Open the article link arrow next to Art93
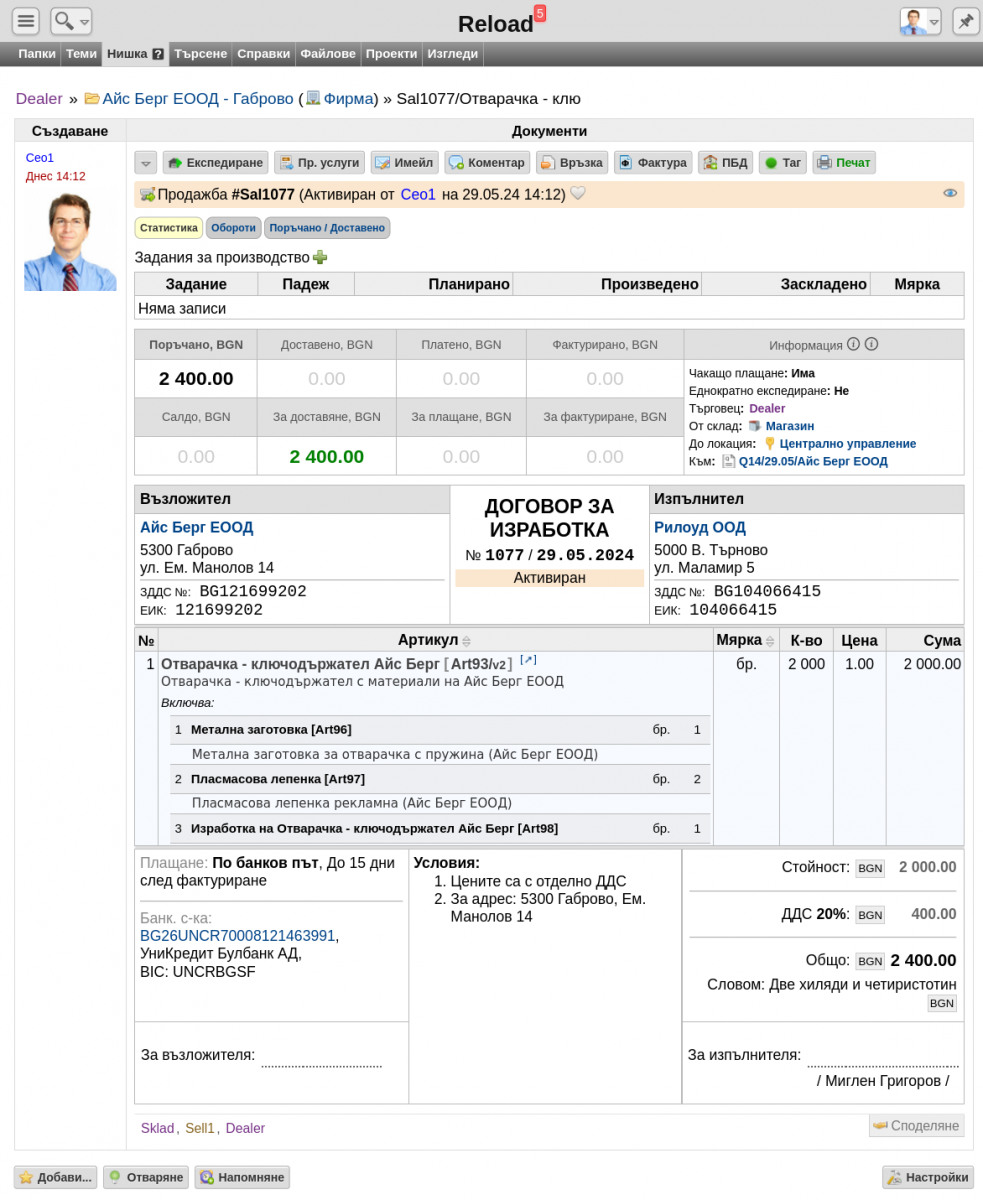 (x=529, y=660)
